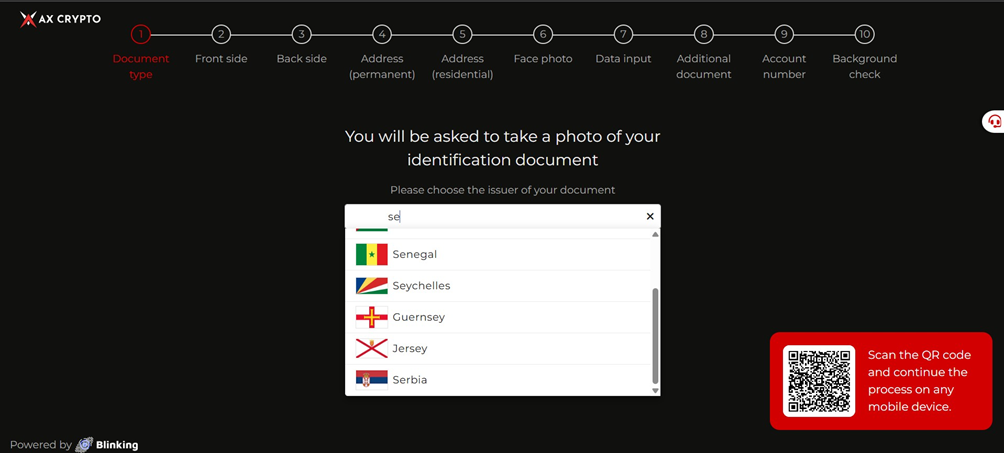Select step 8 Additional document
Image resolution: width=1004 pixels, height=453 pixels.
pos(704,35)
